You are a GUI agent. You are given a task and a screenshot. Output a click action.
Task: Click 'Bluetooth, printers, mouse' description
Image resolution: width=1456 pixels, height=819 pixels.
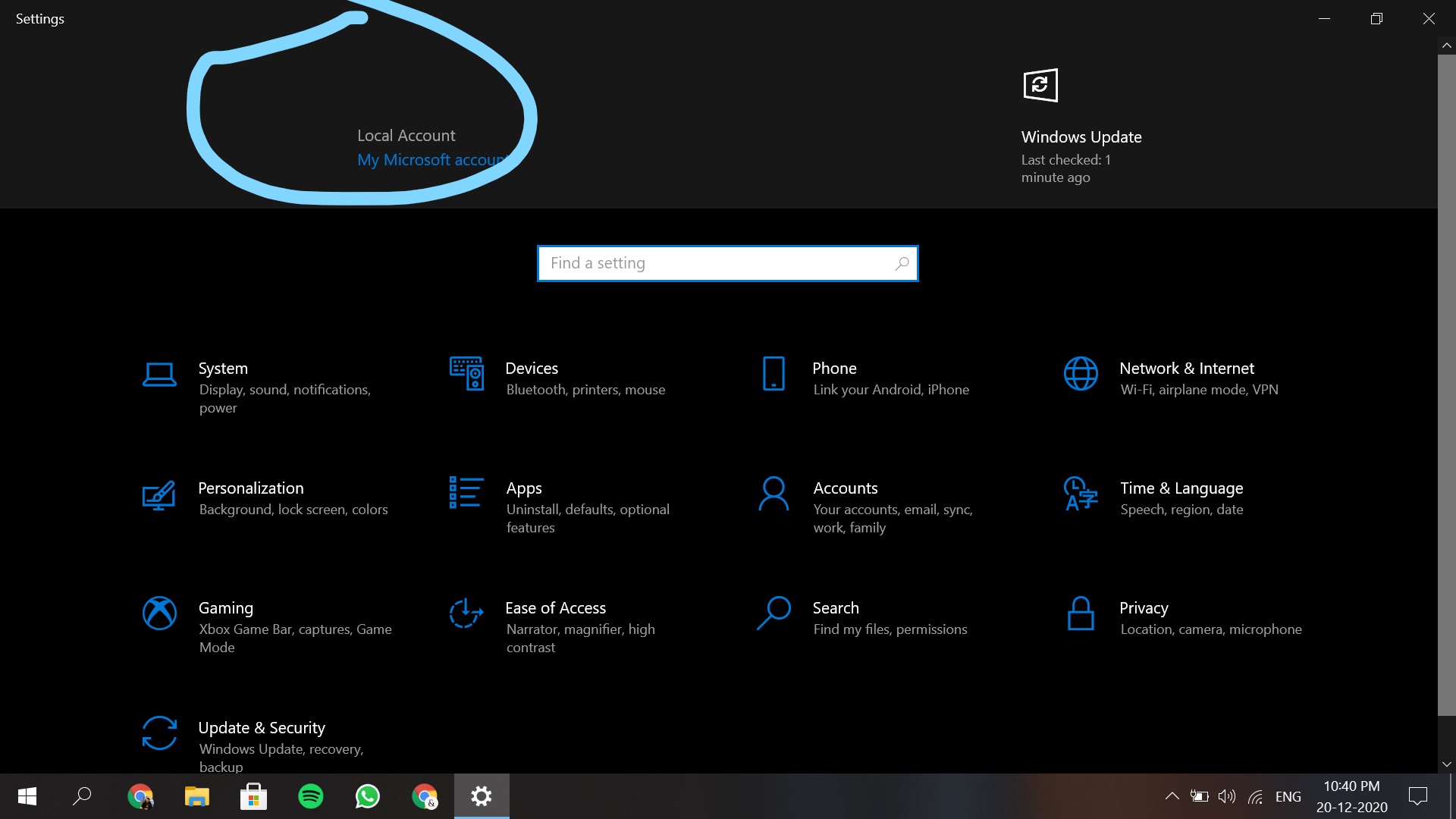(585, 390)
